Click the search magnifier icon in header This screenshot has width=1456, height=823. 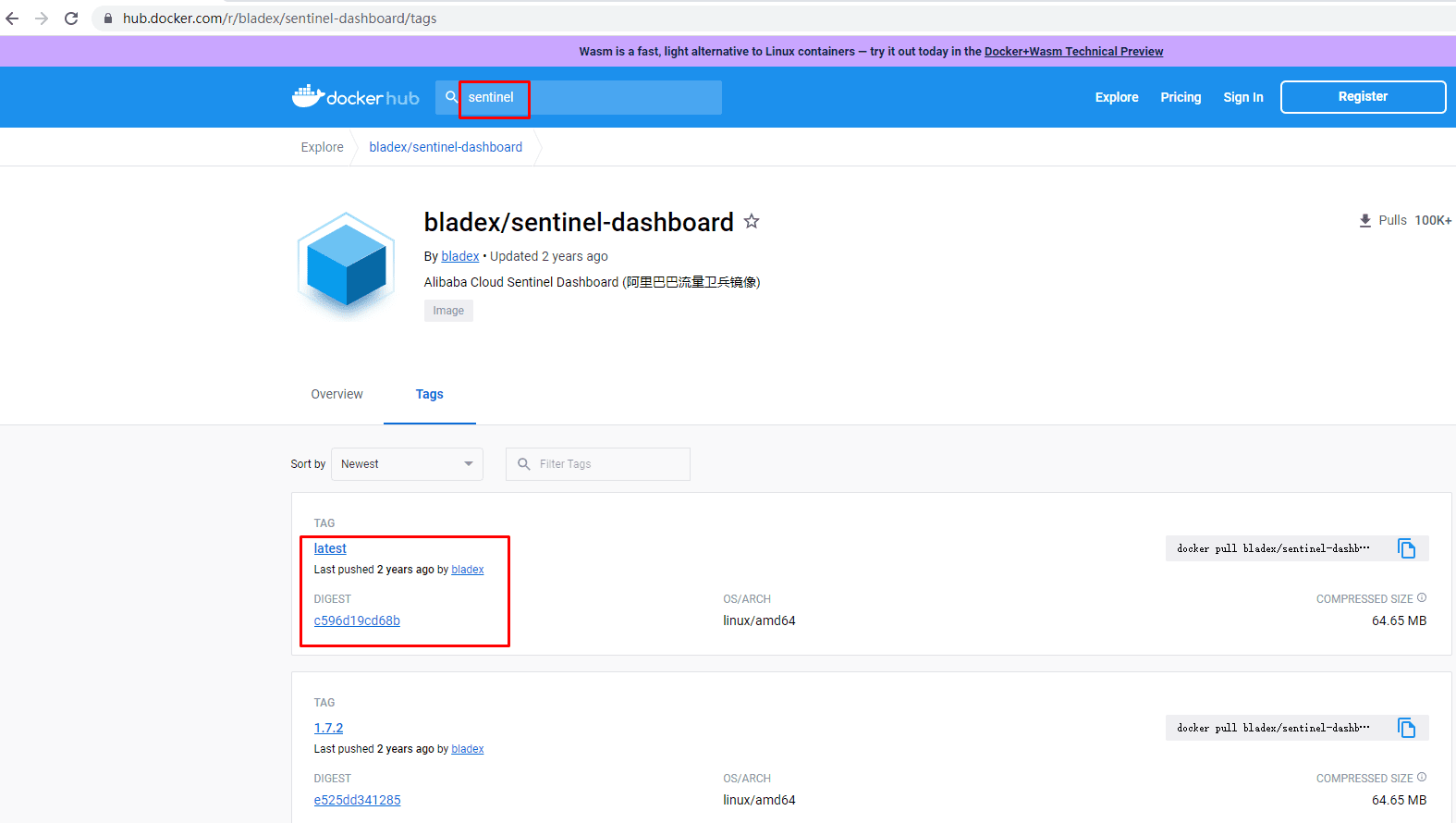click(x=451, y=96)
